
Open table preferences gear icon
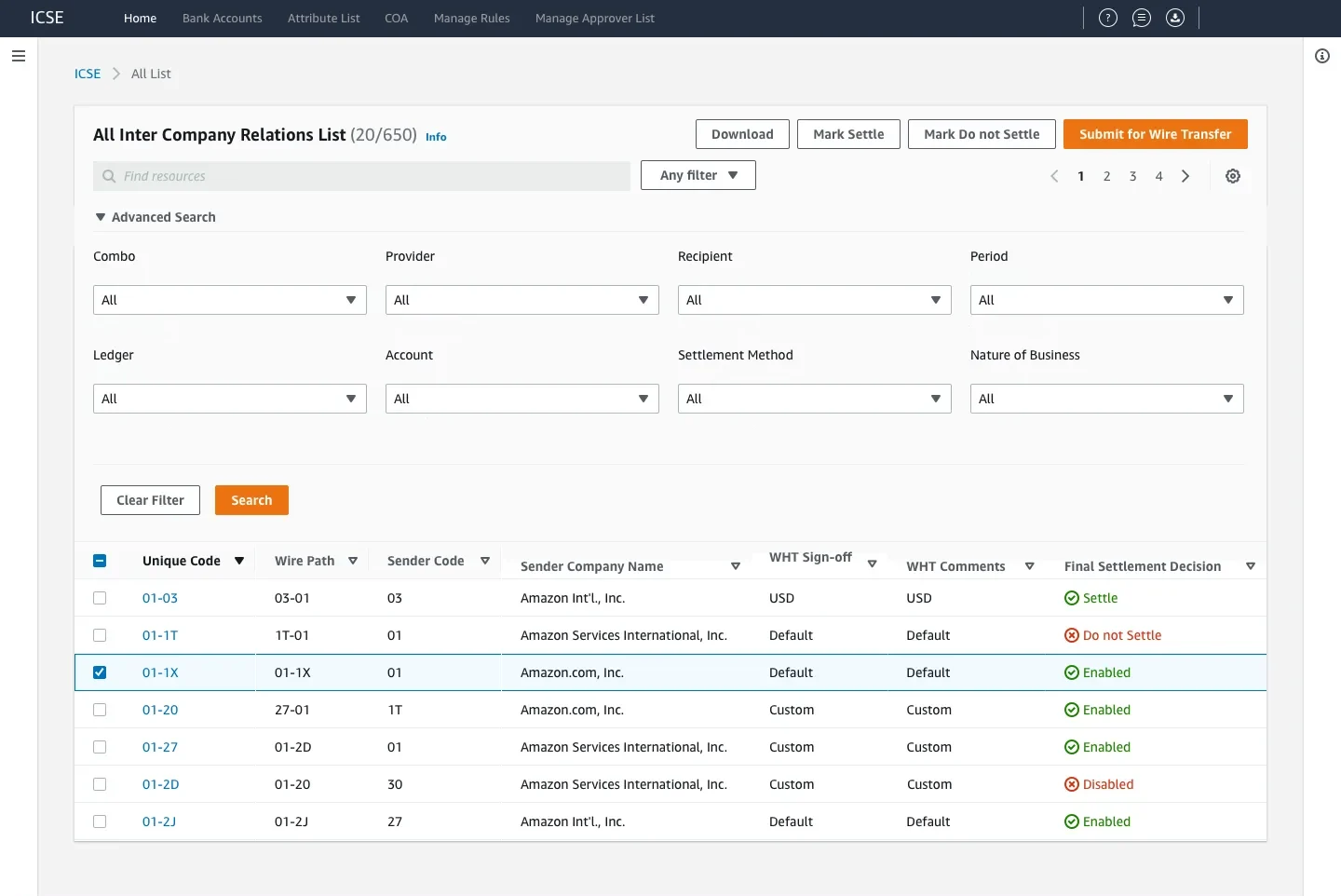[1233, 176]
